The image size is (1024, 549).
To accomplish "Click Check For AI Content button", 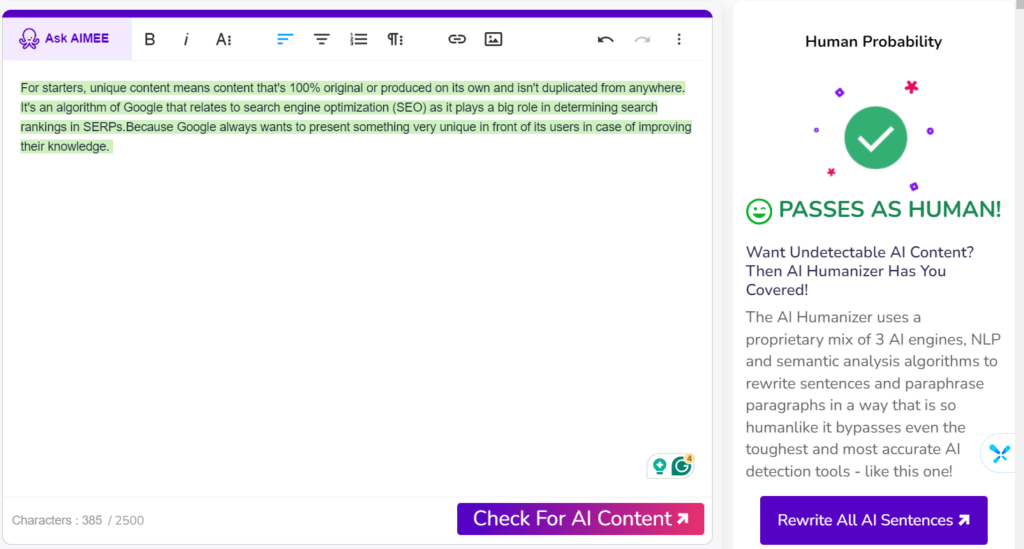I will (581, 519).
